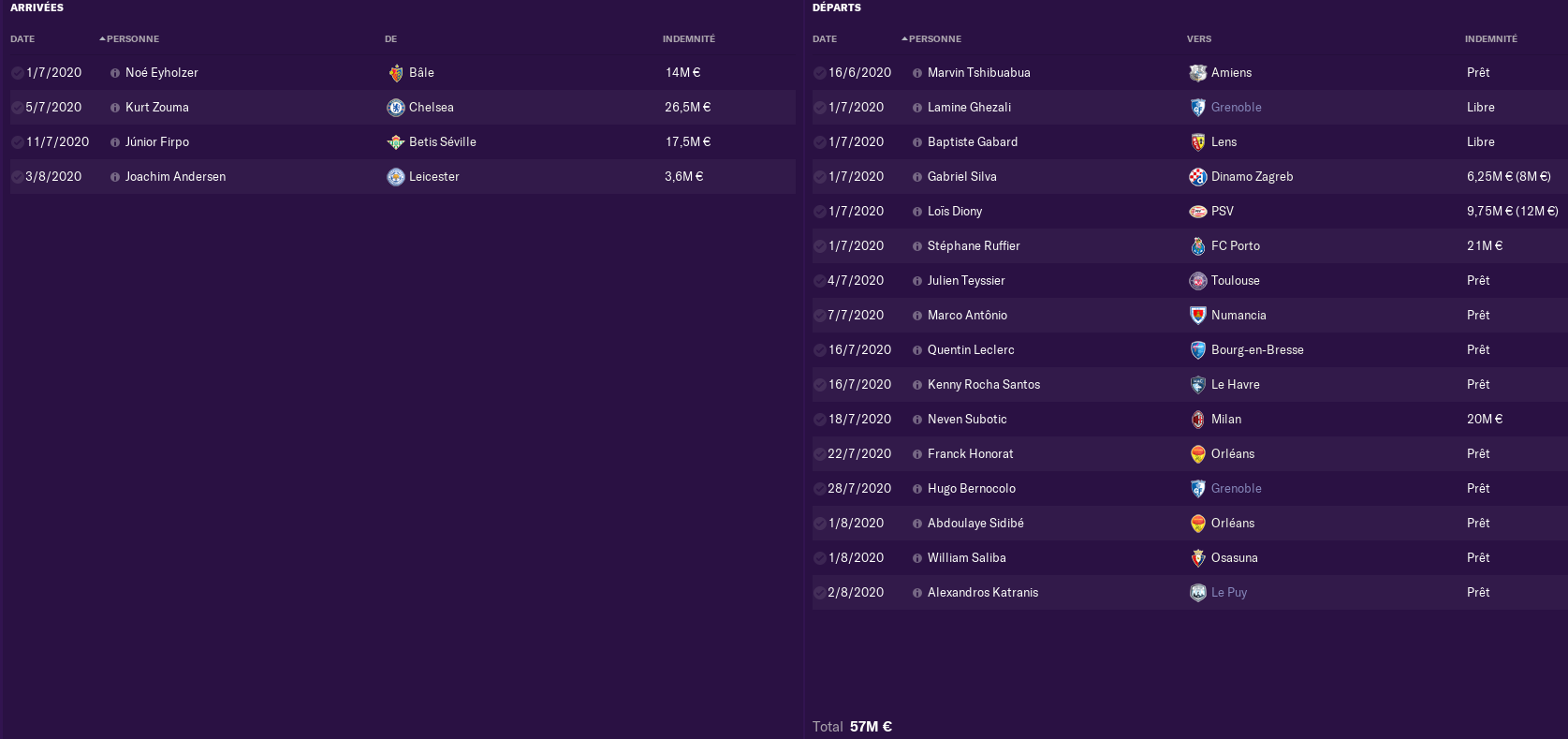
Task: Click the Amiens club crest icon
Action: (x=1198, y=73)
